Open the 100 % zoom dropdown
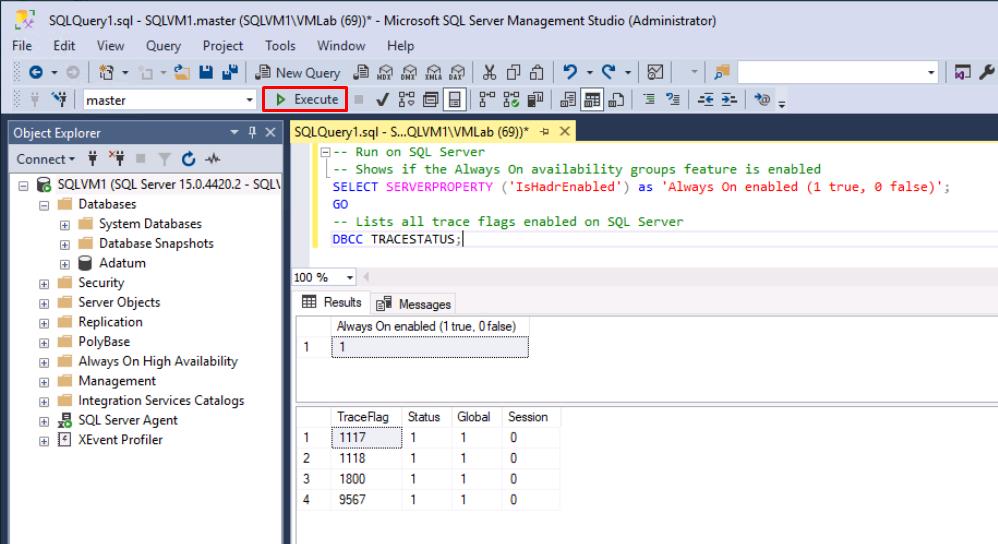998x544 pixels. click(349, 277)
